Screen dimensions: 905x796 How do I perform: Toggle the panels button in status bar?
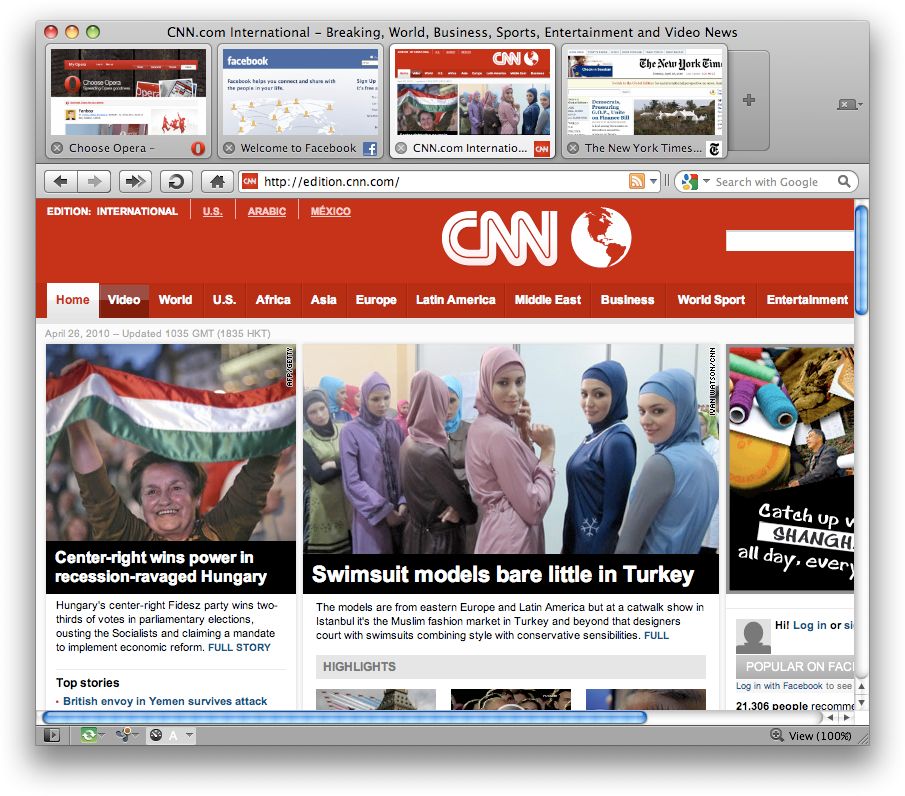coord(52,735)
